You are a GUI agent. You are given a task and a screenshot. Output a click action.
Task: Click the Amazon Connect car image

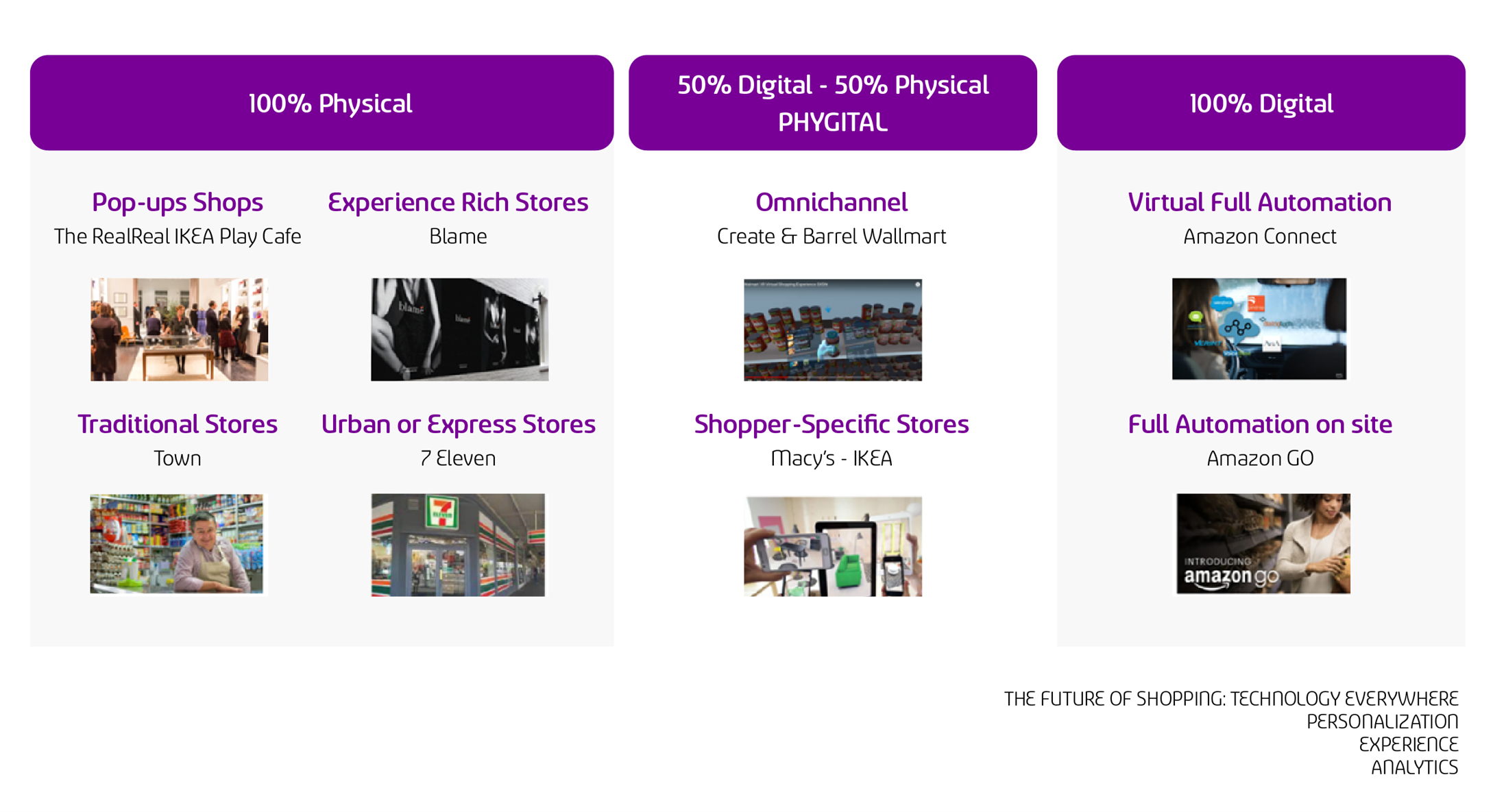1259,329
